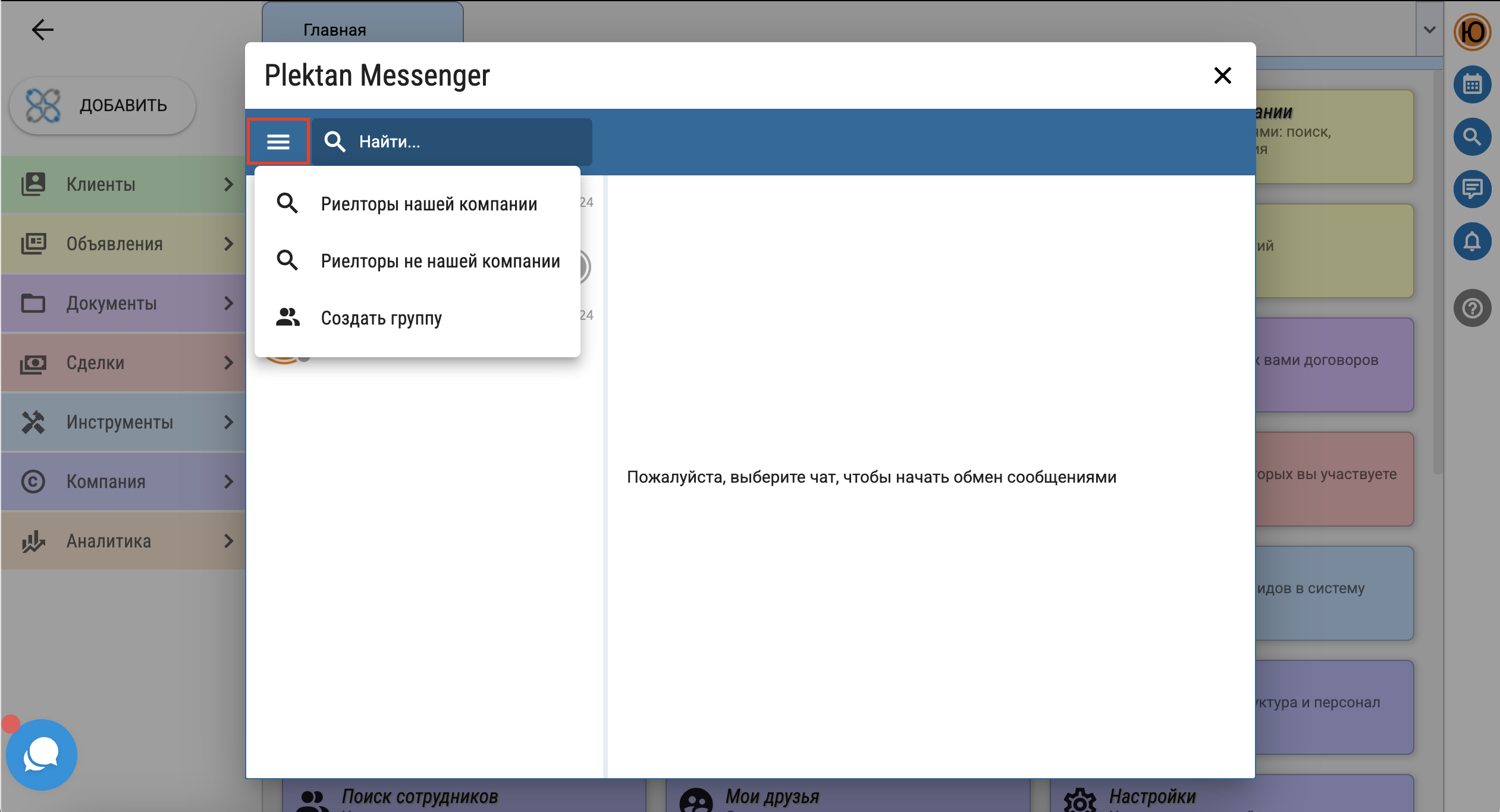This screenshot has height=812, width=1500.
Task: Click the 'орых вы участвуете' red card
Action: (x=1334, y=479)
